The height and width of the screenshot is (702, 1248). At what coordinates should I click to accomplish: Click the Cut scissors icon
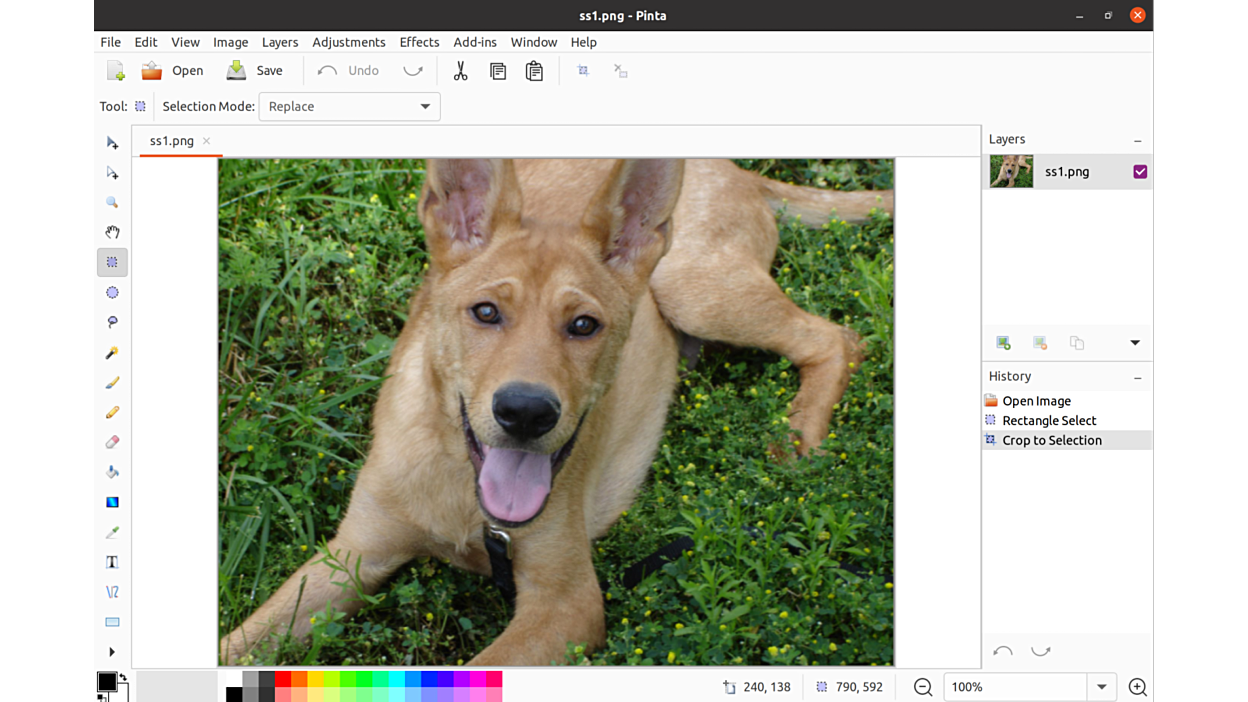(460, 71)
